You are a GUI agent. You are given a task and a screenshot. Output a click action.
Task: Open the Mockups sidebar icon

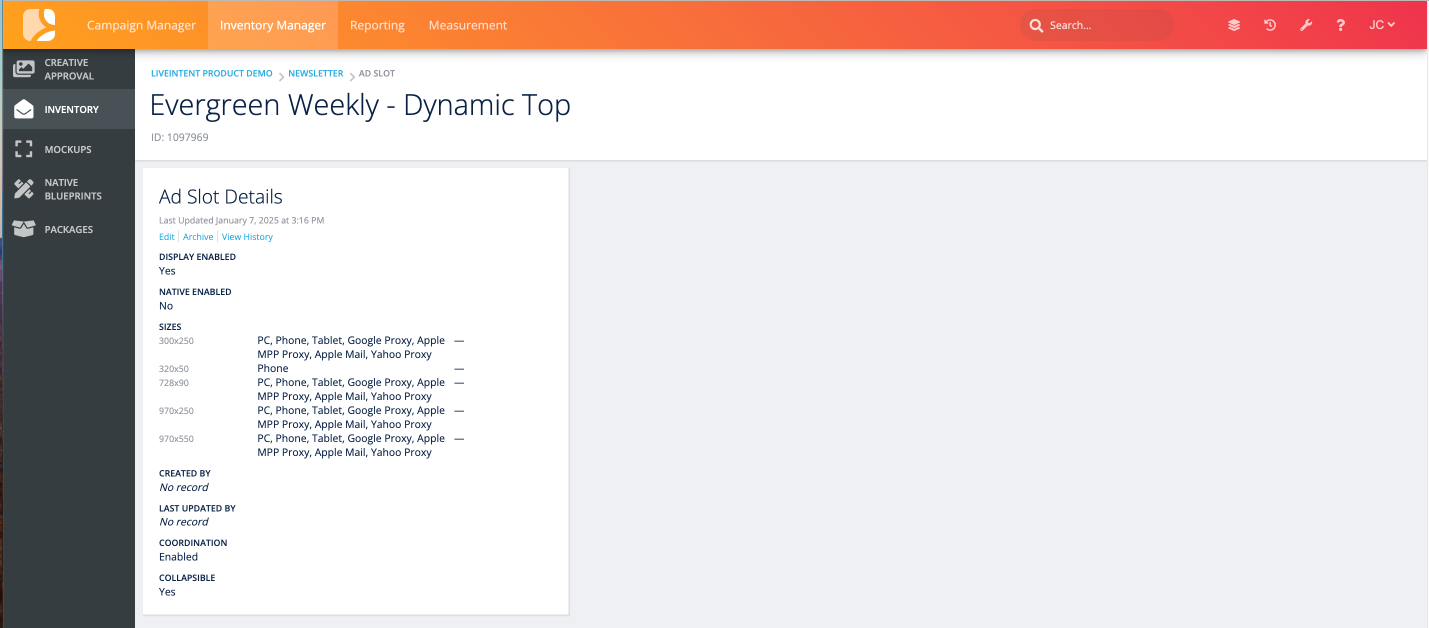point(24,149)
